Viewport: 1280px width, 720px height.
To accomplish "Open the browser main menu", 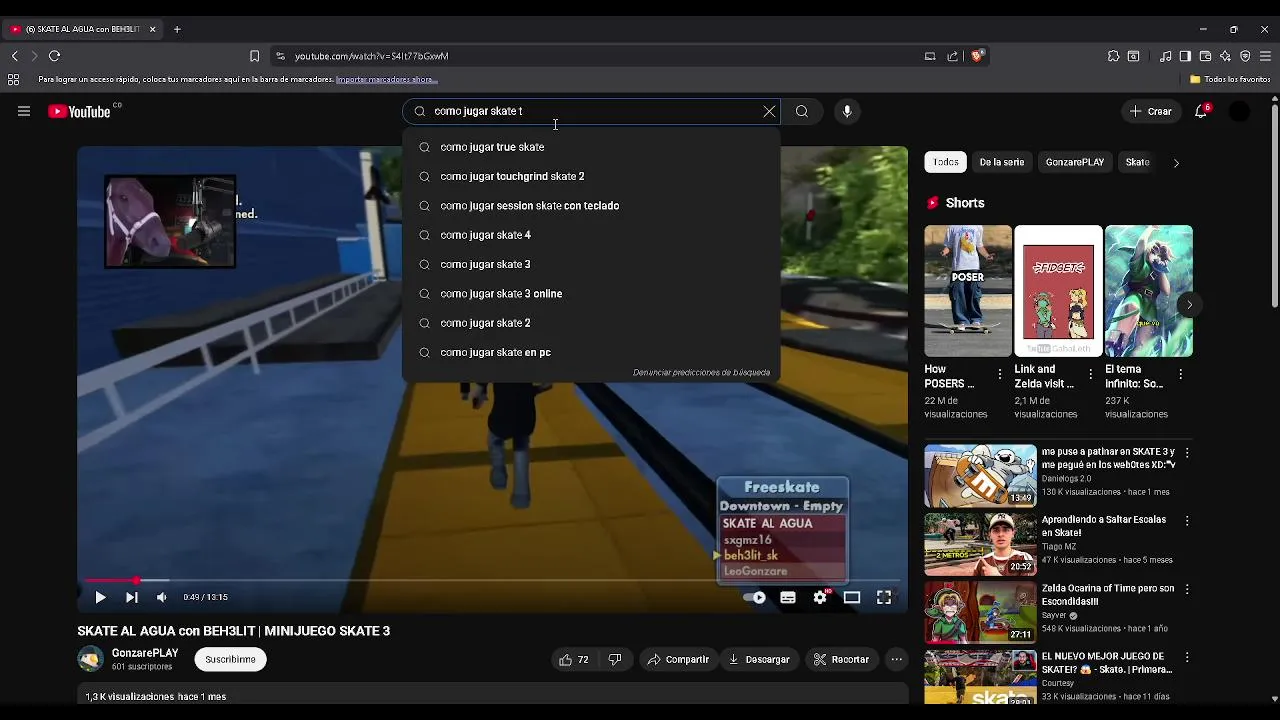I will pos(1265,56).
